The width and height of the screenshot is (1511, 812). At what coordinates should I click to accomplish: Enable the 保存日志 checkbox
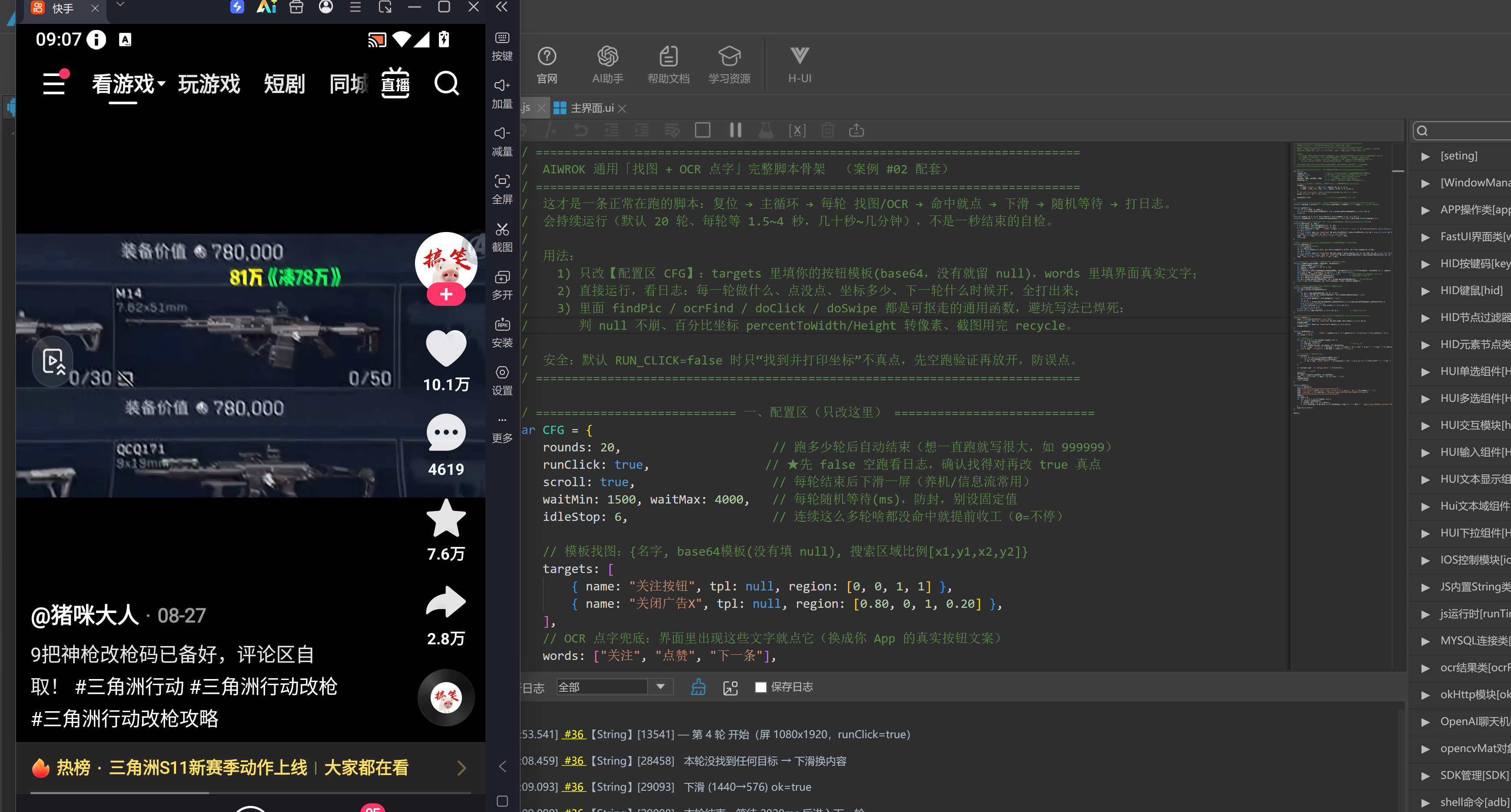pyautogui.click(x=760, y=687)
